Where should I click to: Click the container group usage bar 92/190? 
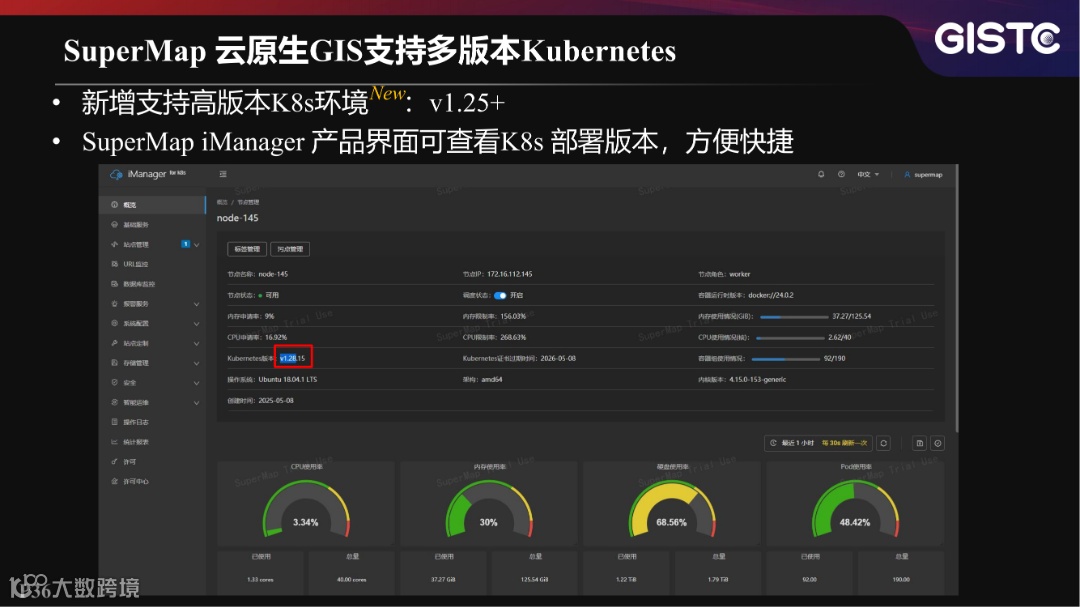pyautogui.click(x=786, y=359)
